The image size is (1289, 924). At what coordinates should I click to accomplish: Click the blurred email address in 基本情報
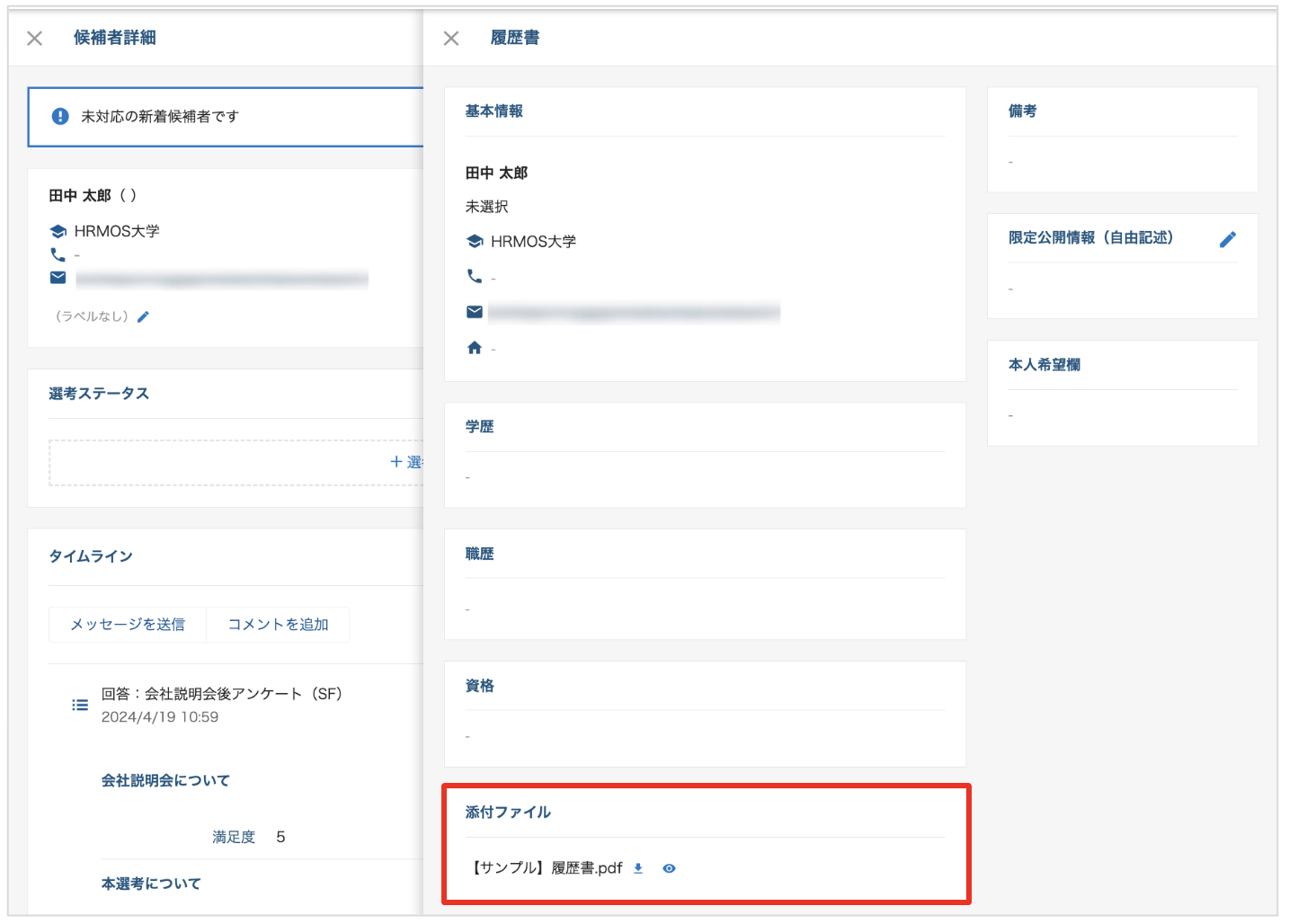[634, 313]
